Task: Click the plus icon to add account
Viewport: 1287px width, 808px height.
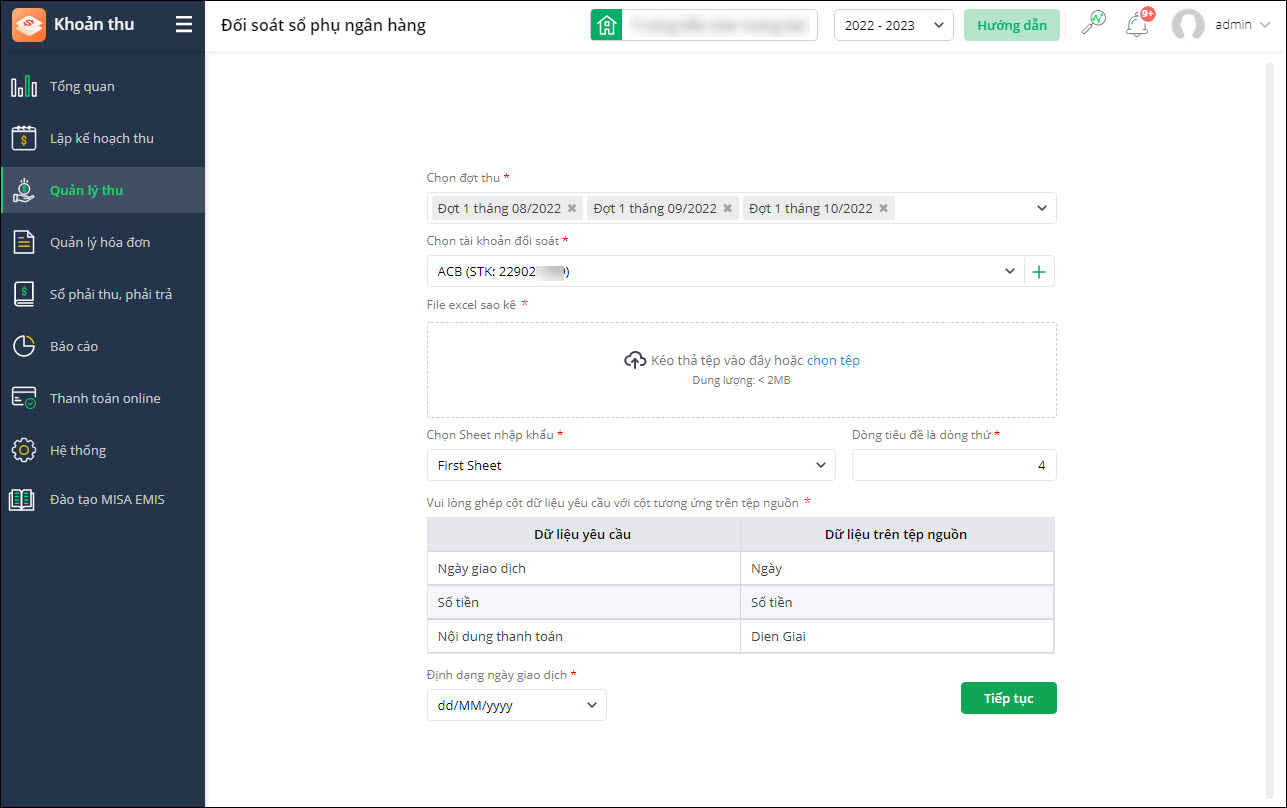Action: coord(1040,271)
